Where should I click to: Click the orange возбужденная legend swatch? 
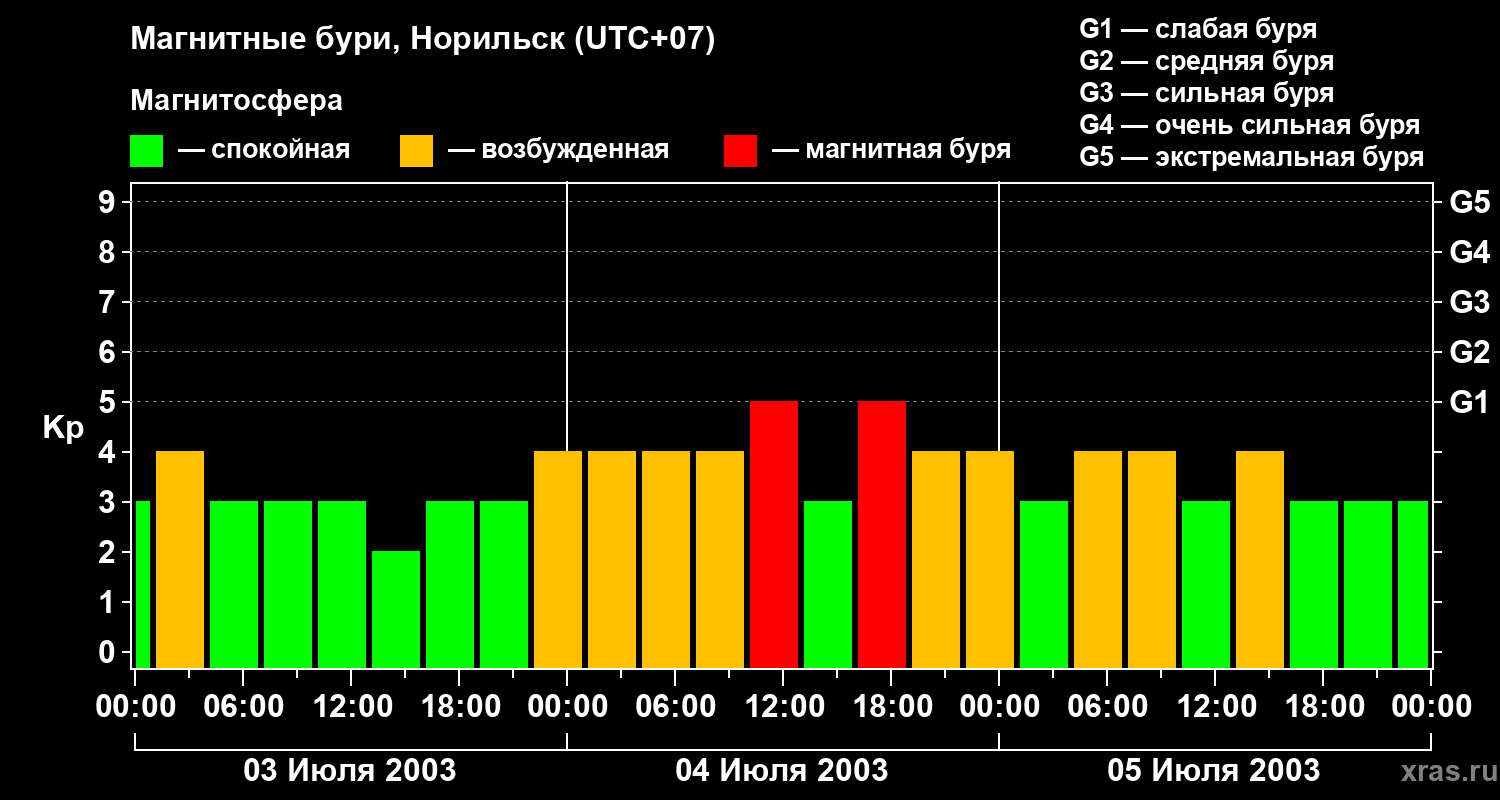coord(416,151)
